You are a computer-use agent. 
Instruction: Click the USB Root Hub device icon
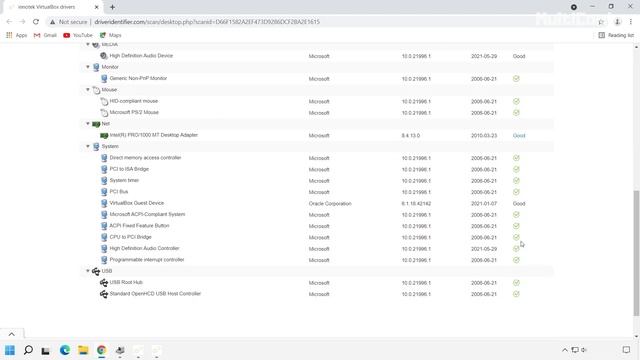pos(104,282)
